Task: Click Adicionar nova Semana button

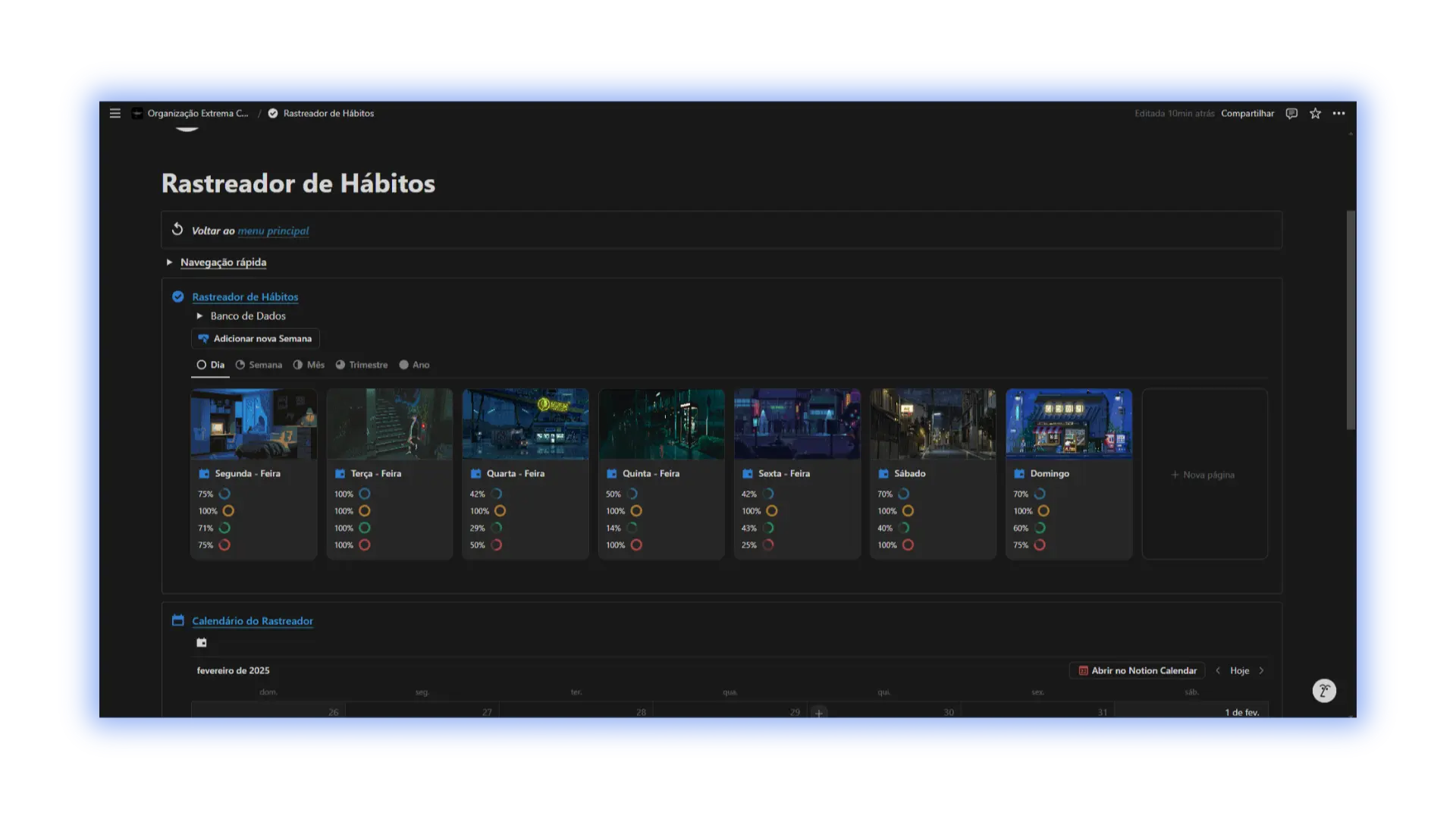Action: 256,338
